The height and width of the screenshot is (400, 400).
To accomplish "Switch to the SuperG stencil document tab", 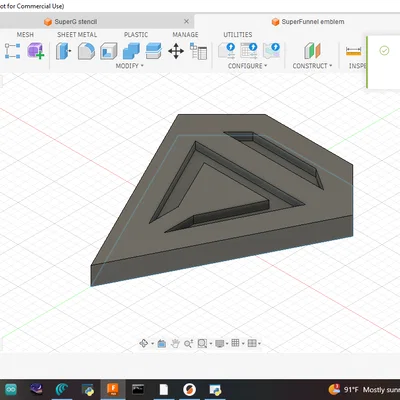I will 76,22.
